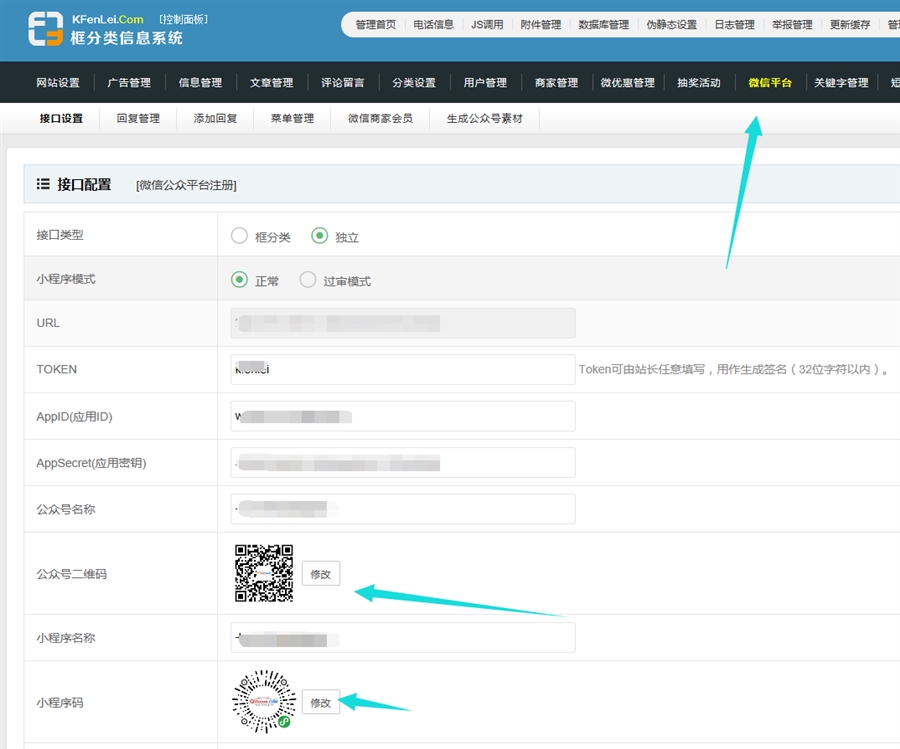The width and height of the screenshot is (900, 749).
Task: Click 修改 button next to 公众号二维码
Action: pos(320,574)
